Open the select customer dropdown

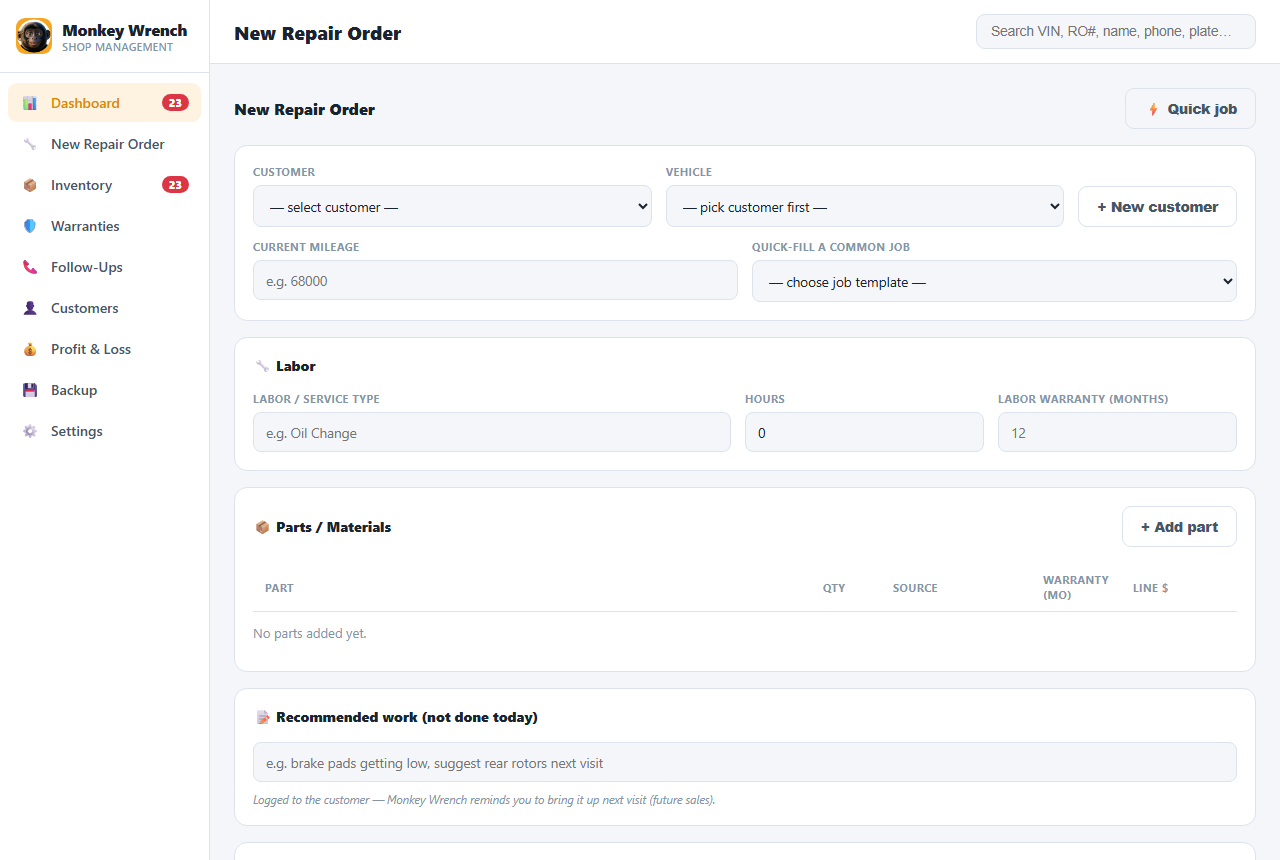[x=452, y=207]
